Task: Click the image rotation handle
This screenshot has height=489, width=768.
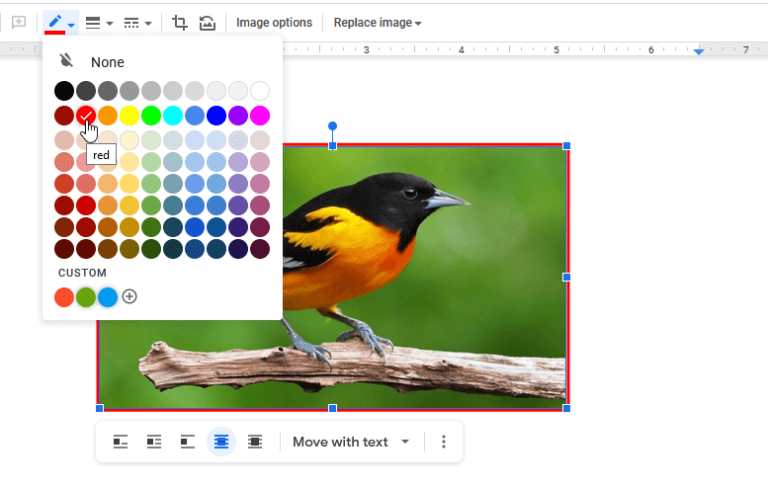Action: click(333, 126)
